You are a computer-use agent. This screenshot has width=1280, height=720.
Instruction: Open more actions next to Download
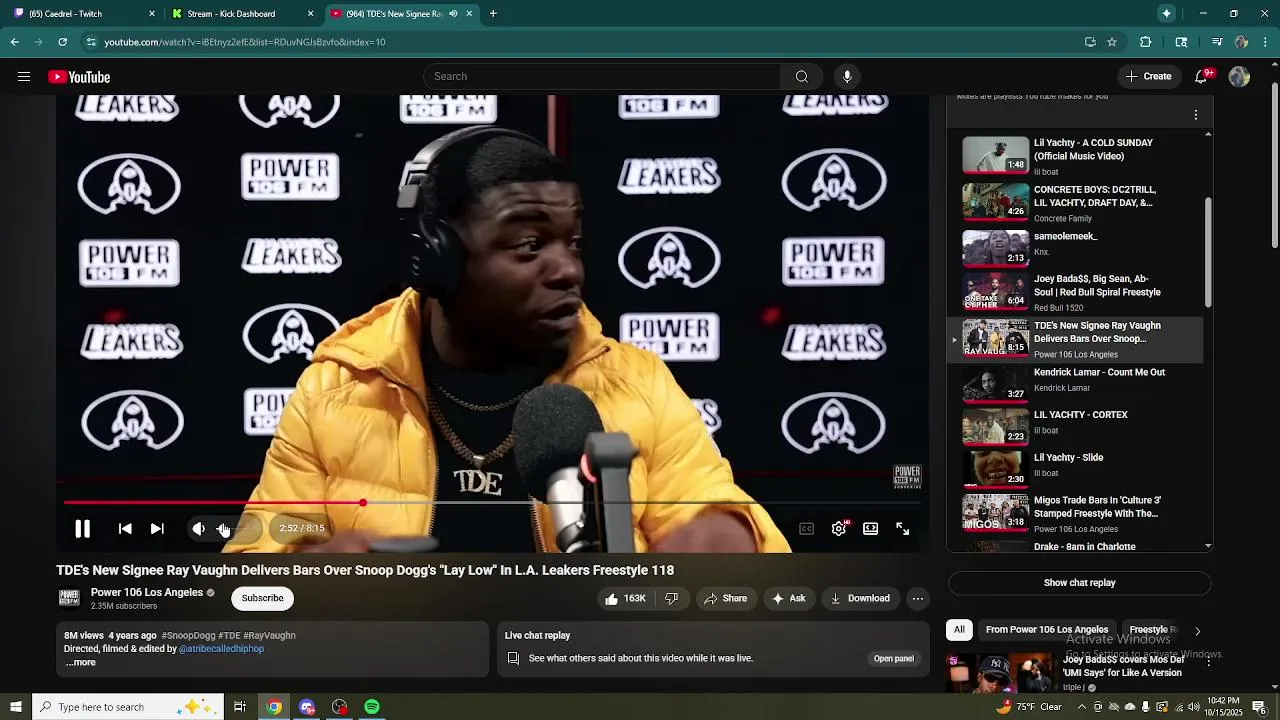click(917, 599)
